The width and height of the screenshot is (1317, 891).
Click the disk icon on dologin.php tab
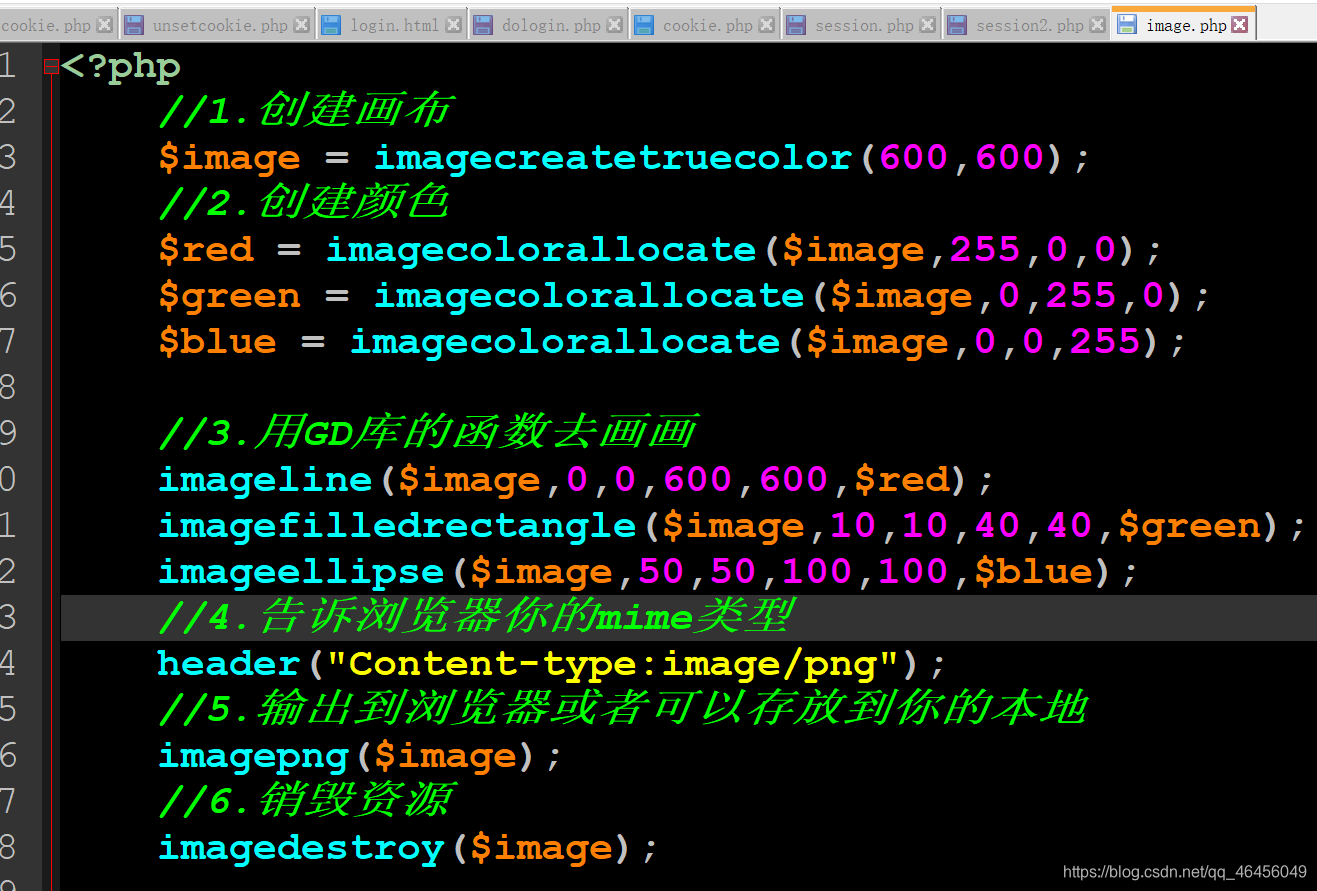click(x=483, y=25)
